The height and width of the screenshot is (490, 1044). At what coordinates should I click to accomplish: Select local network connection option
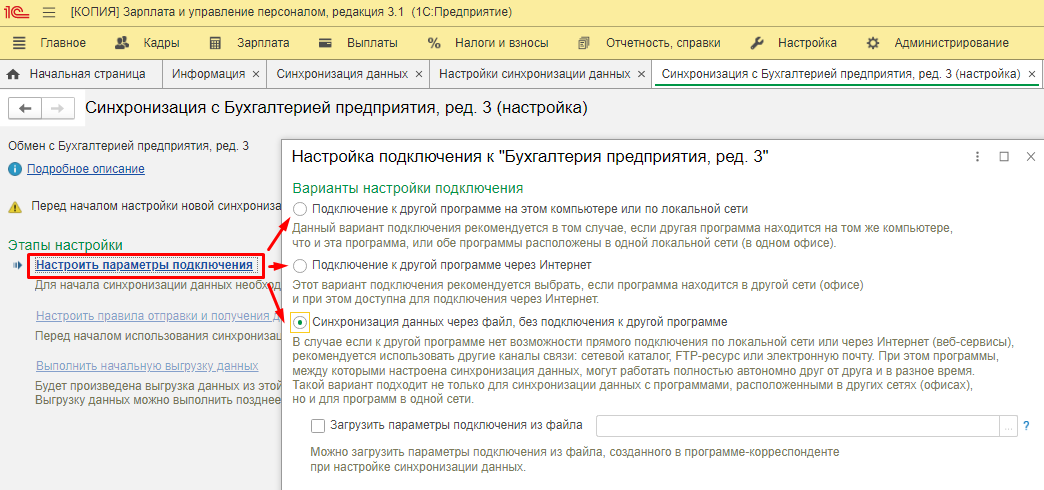300,208
